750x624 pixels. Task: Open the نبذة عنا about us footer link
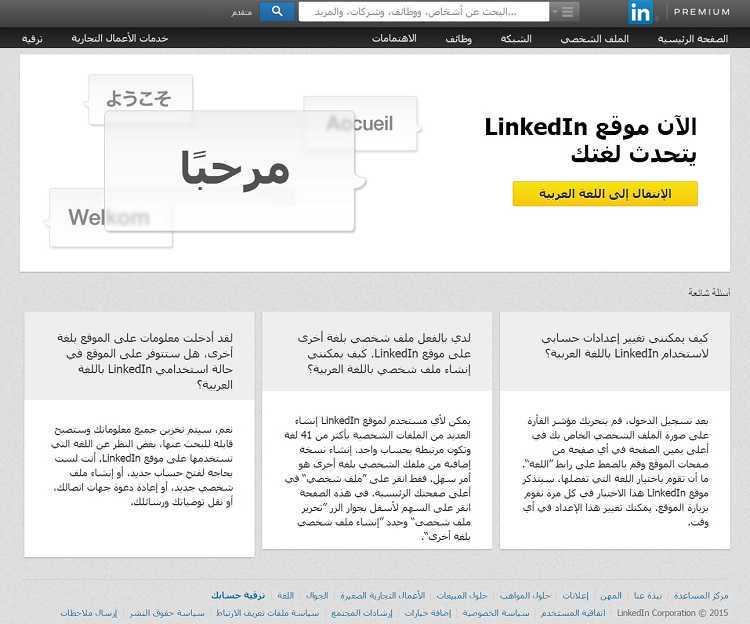coord(648,596)
